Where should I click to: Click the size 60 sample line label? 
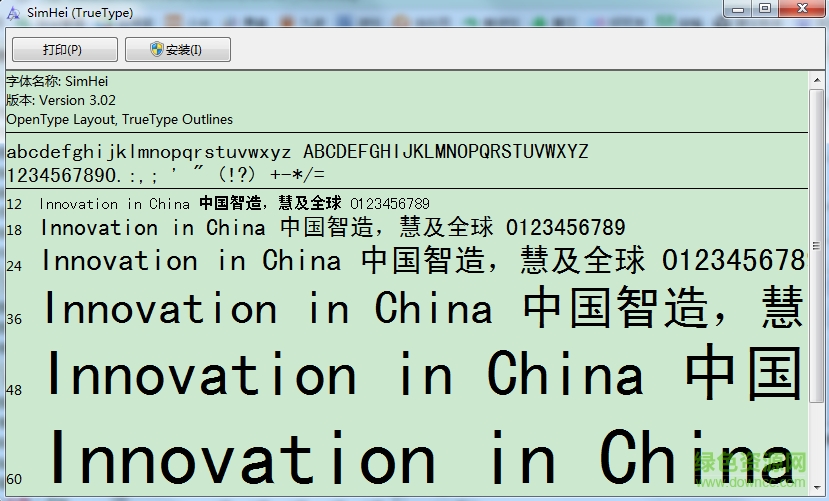14,479
